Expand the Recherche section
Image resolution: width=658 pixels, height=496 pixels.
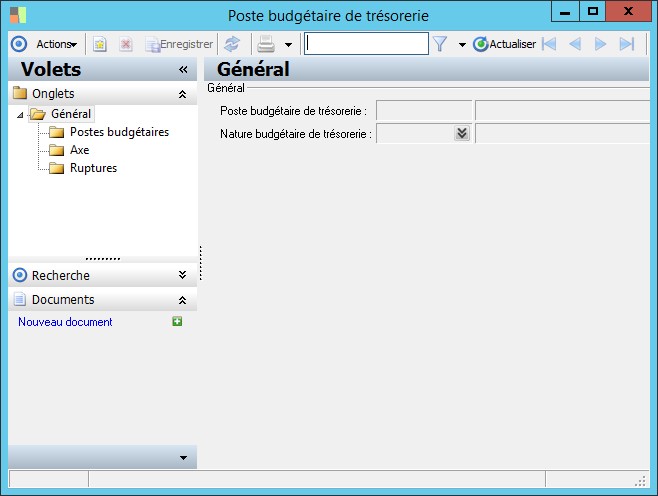tap(183, 275)
